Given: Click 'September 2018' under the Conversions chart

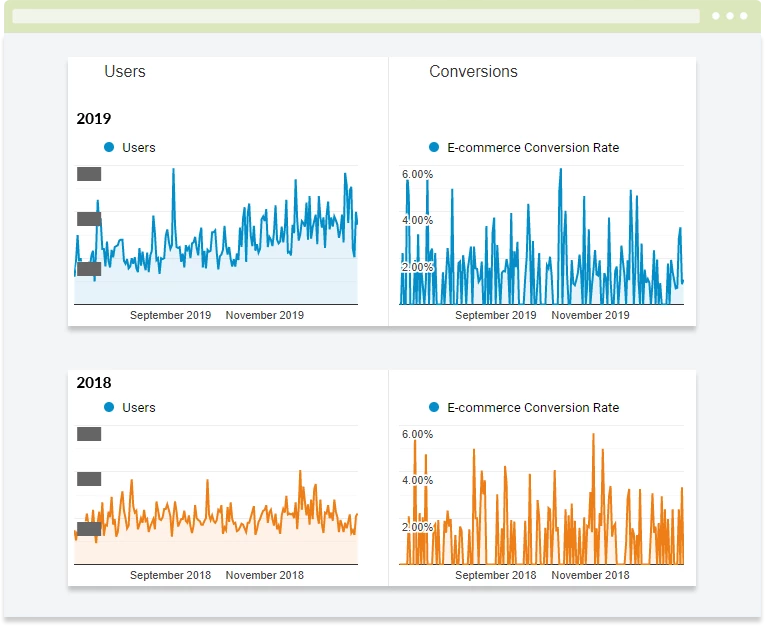Looking at the screenshot, I should (x=496, y=575).
